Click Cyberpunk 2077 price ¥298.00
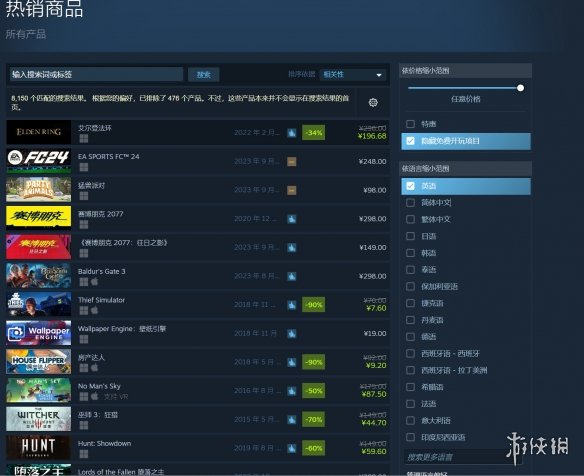The image size is (584, 476). pyautogui.click(x=372, y=219)
